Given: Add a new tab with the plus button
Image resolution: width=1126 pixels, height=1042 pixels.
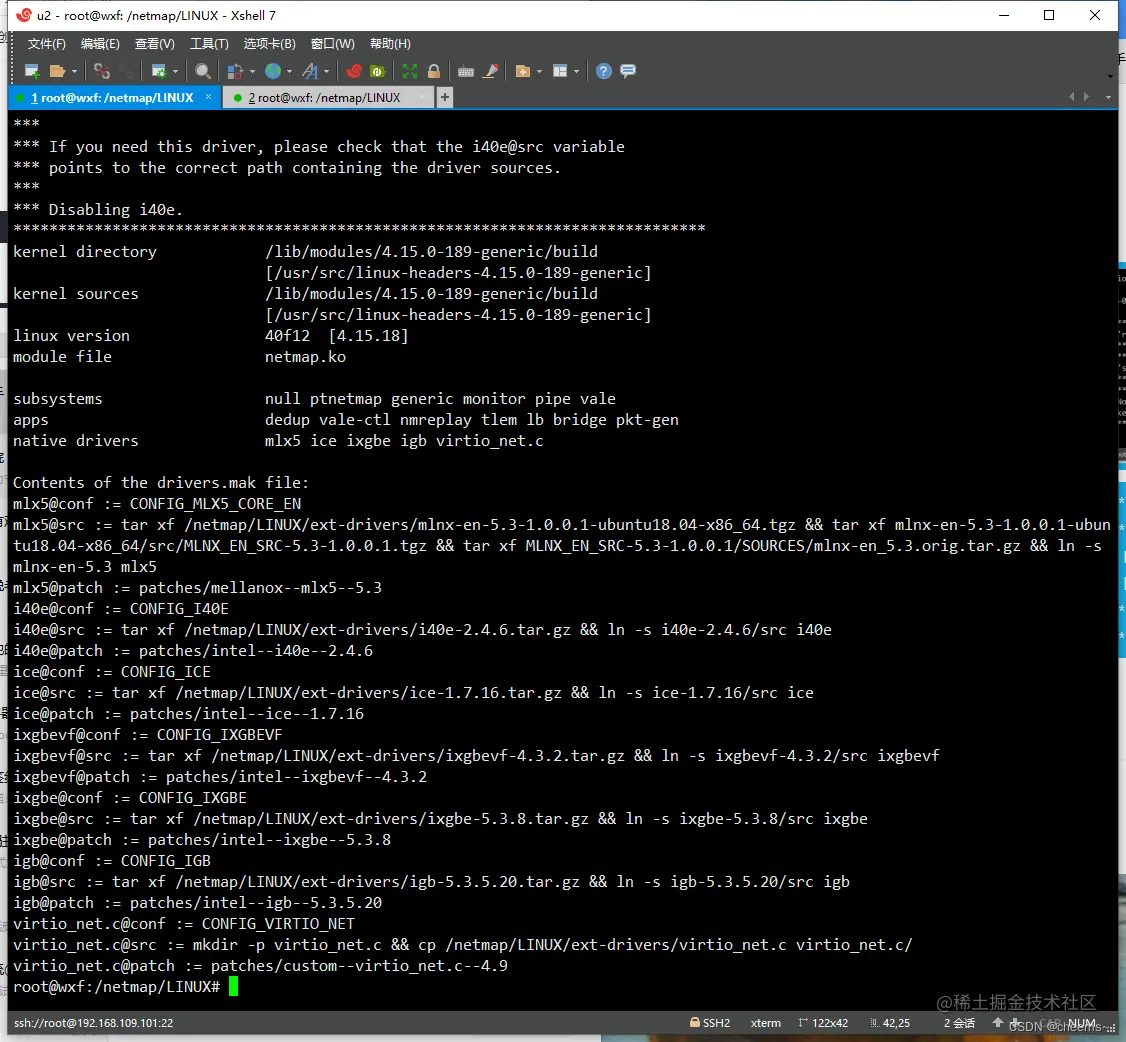Looking at the screenshot, I should tap(445, 97).
